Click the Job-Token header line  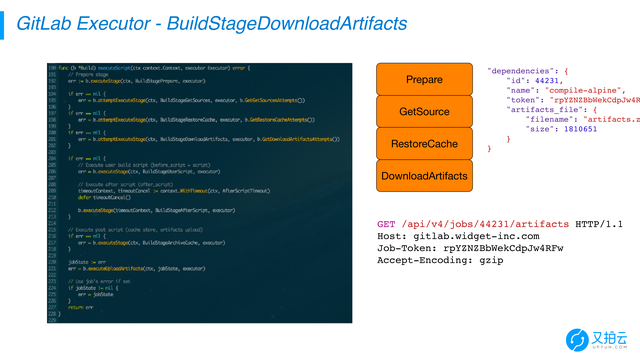tap(470, 248)
